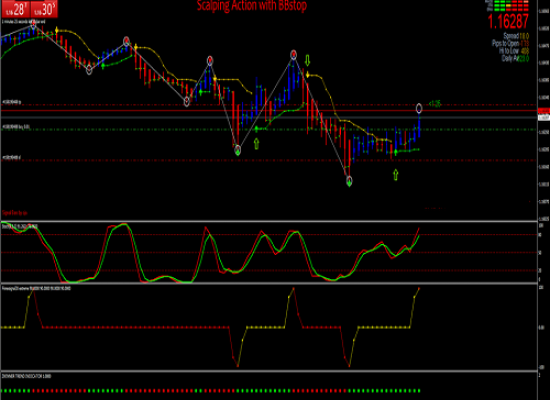The width and height of the screenshot is (550, 400).
Task: Click the large red 1.16287 price display
Action: point(508,22)
